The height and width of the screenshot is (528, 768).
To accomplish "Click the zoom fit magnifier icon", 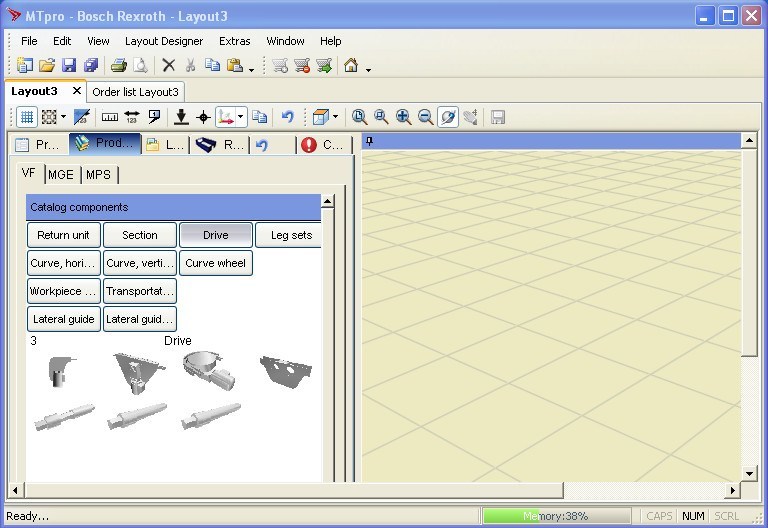I will tap(359, 117).
